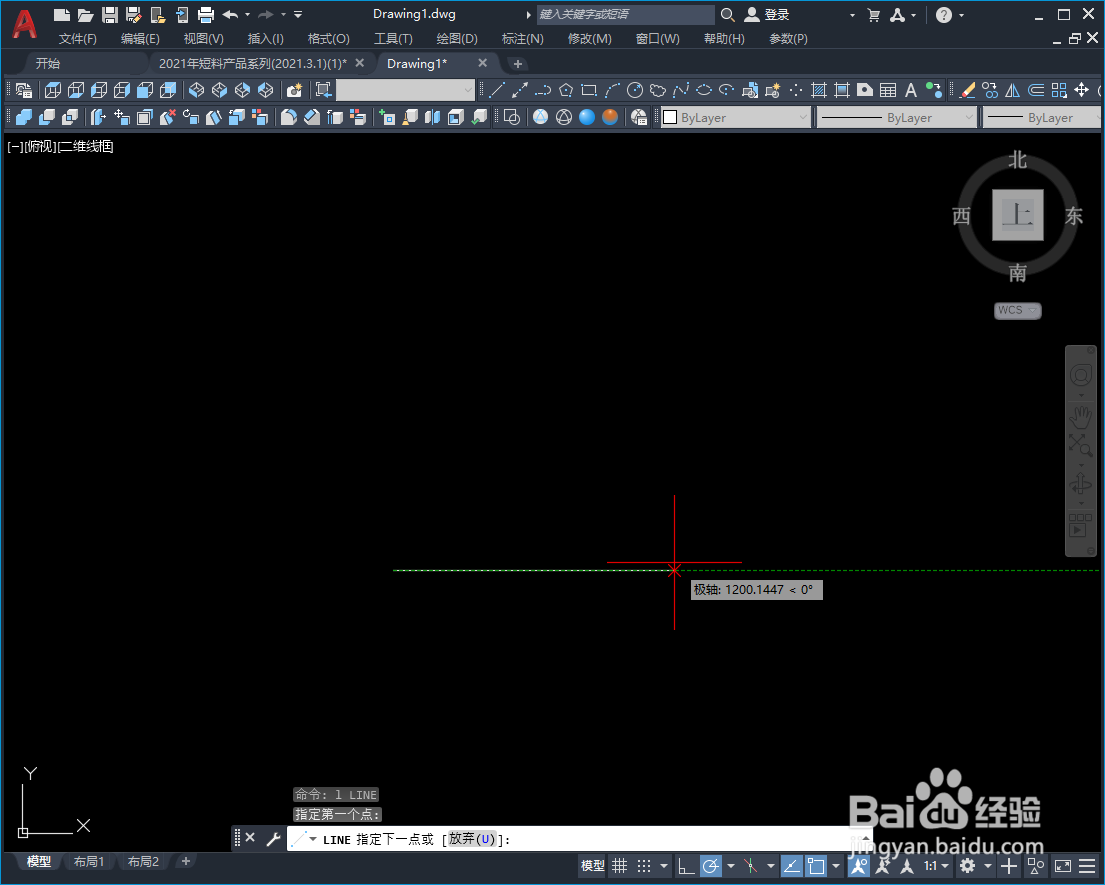The width and height of the screenshot is (1105, 885).
Task: Click the keyword search input field
Action: pos(626,15)
